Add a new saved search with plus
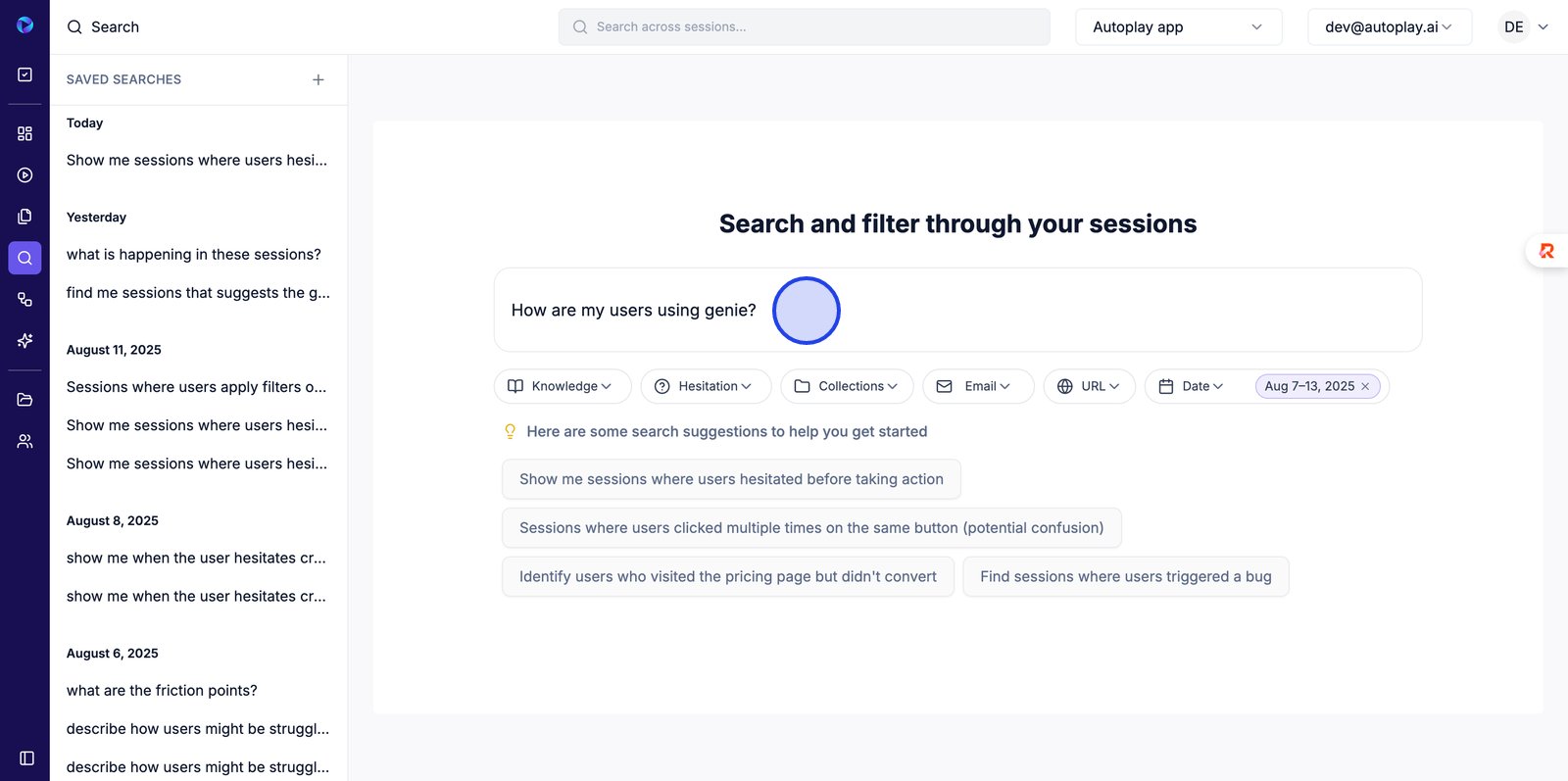The image size is (1568, 781). pos(318,80)
